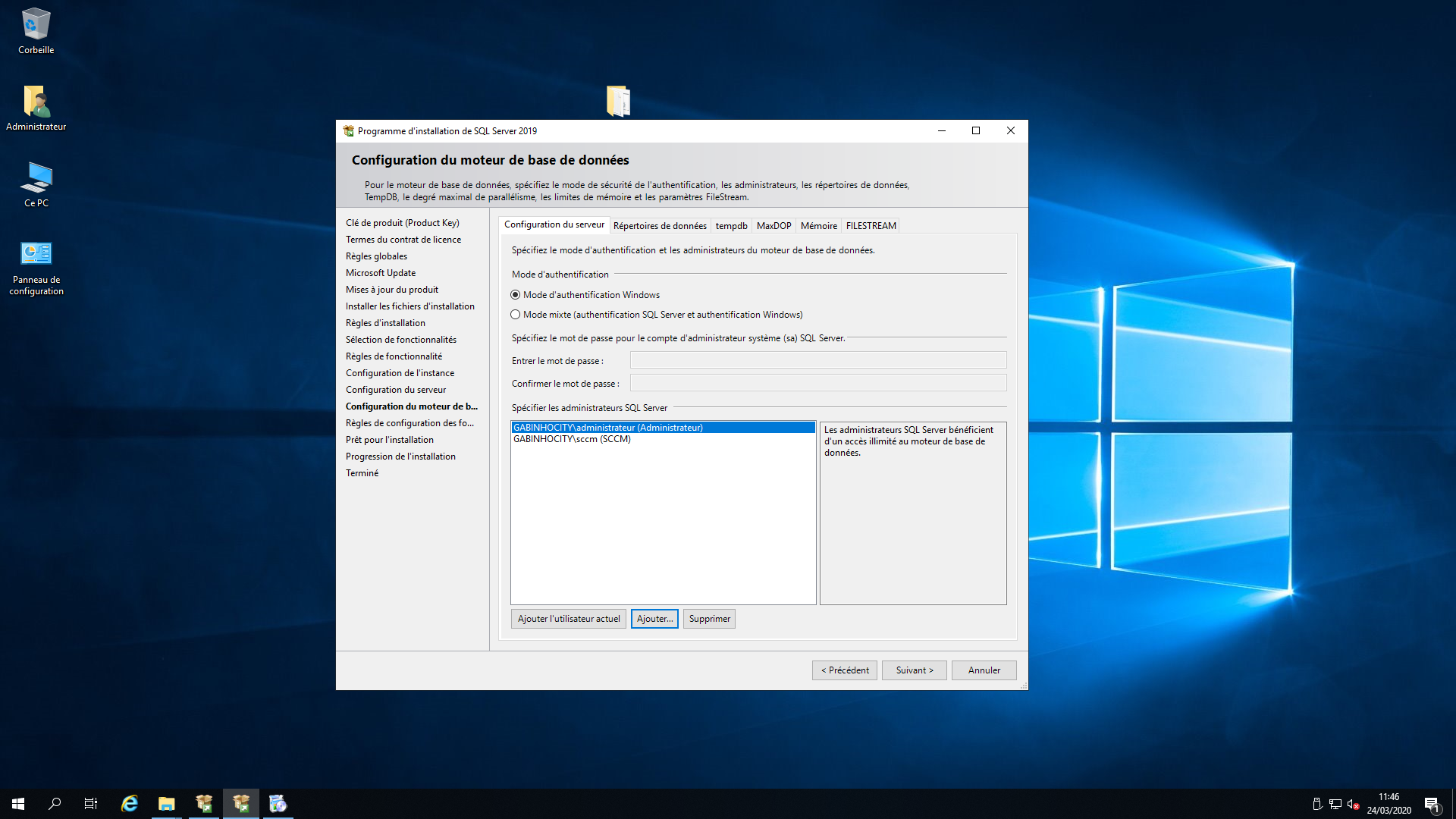Click Règles globales step
Image resolution: width=1456 pixels, height=819 pixels.
coord(377,256)
